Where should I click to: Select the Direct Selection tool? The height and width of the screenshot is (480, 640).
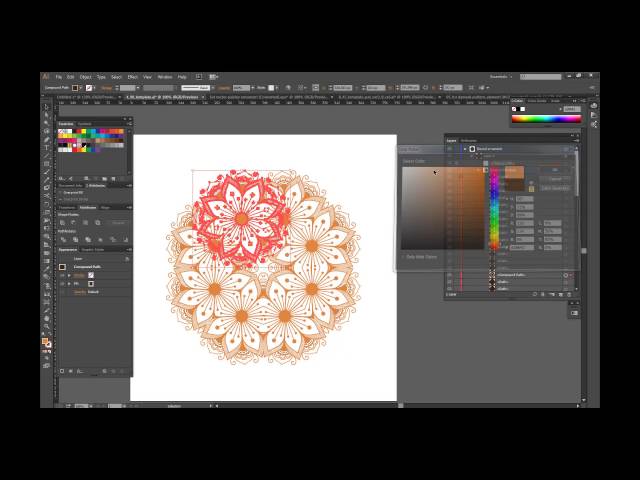tap(47, 115)
